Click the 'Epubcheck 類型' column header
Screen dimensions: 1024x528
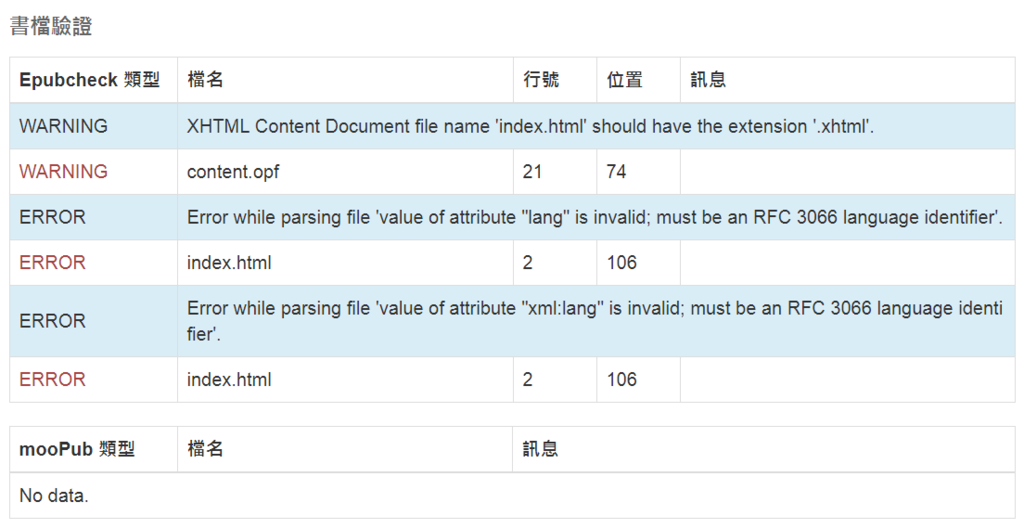tap(89, 80)
